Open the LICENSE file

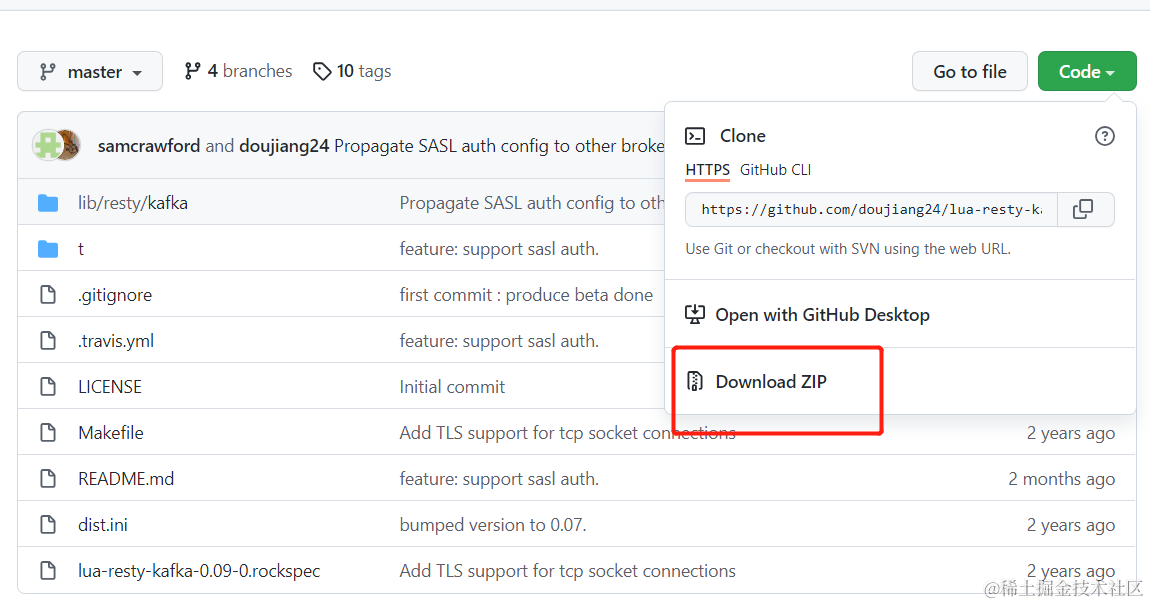110,386
